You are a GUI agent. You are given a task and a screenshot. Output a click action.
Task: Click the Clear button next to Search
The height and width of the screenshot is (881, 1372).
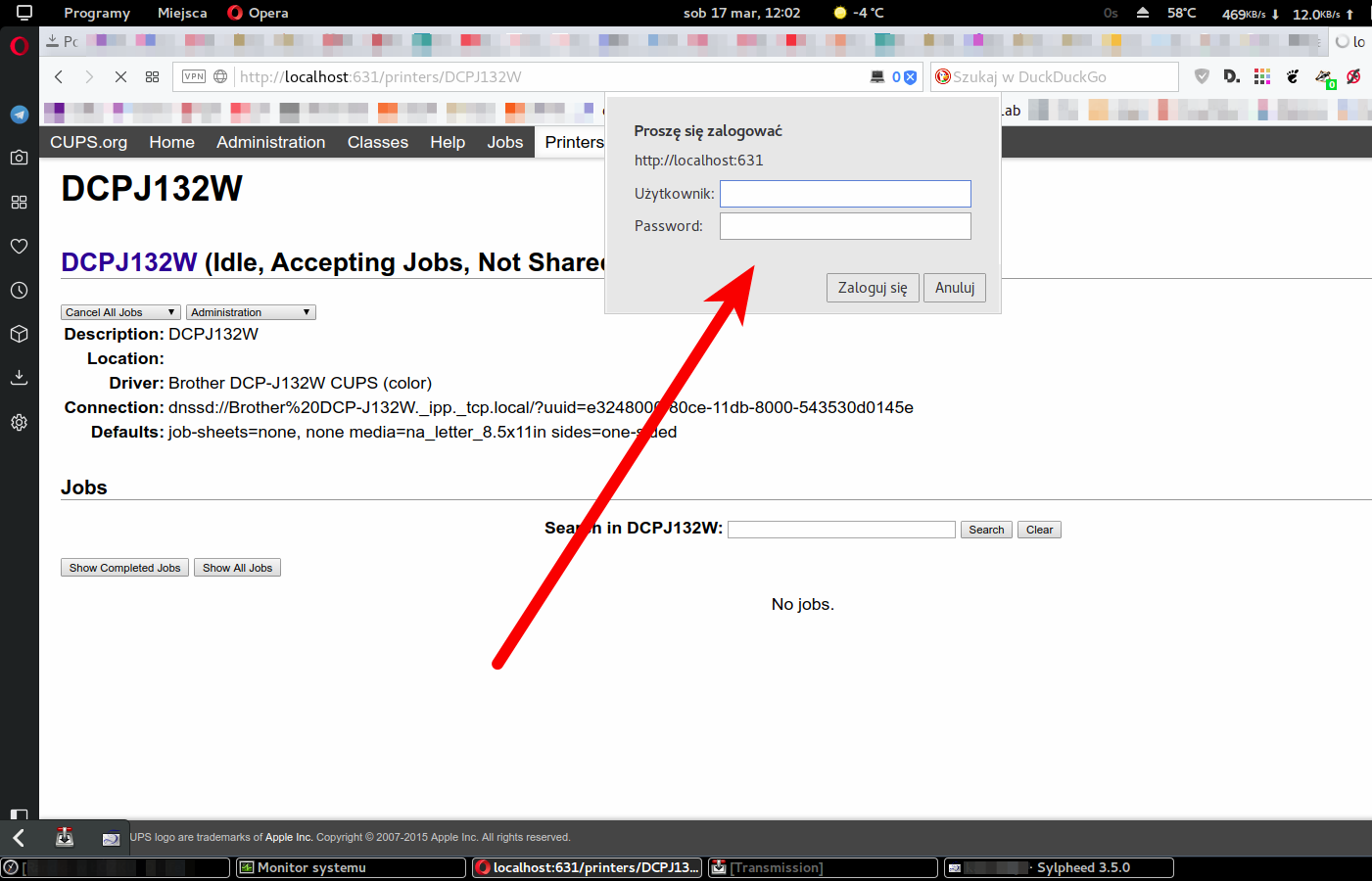tap(1039, 530)
